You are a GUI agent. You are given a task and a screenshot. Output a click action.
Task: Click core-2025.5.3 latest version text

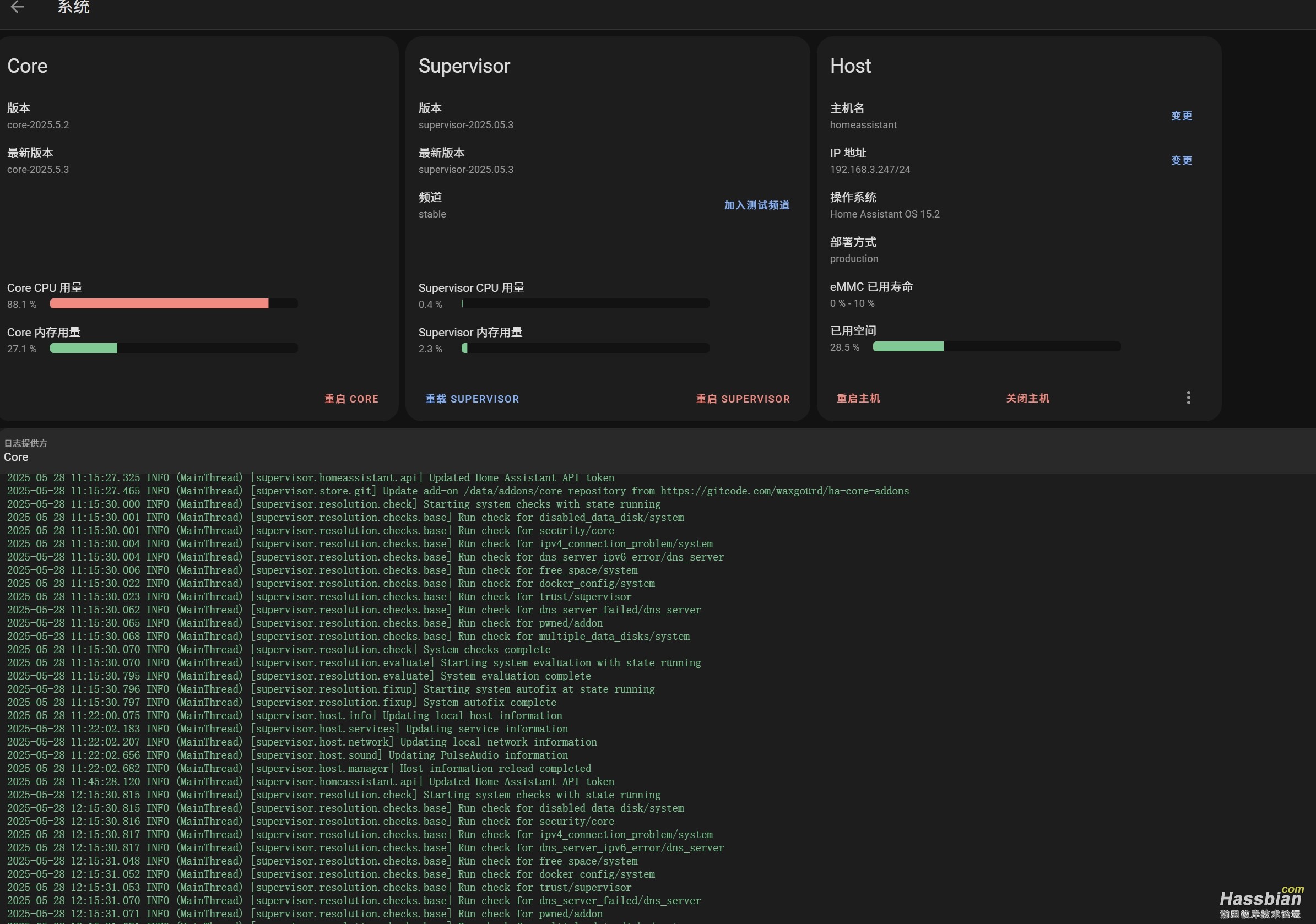tap(38, 170)
